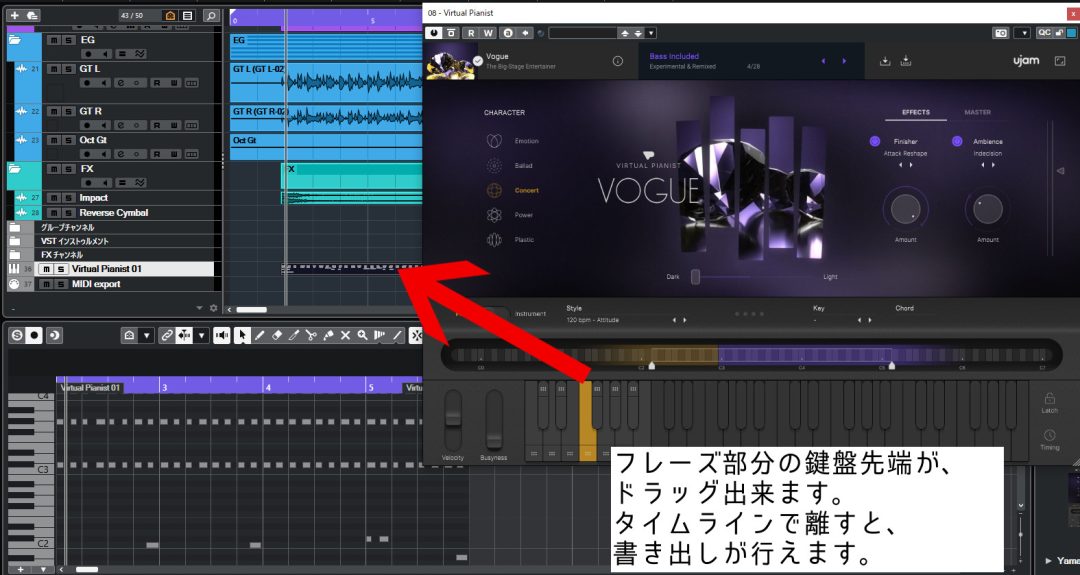Click the Ballad character icon
Screen dimensions: 1080x575
[494, 165]
